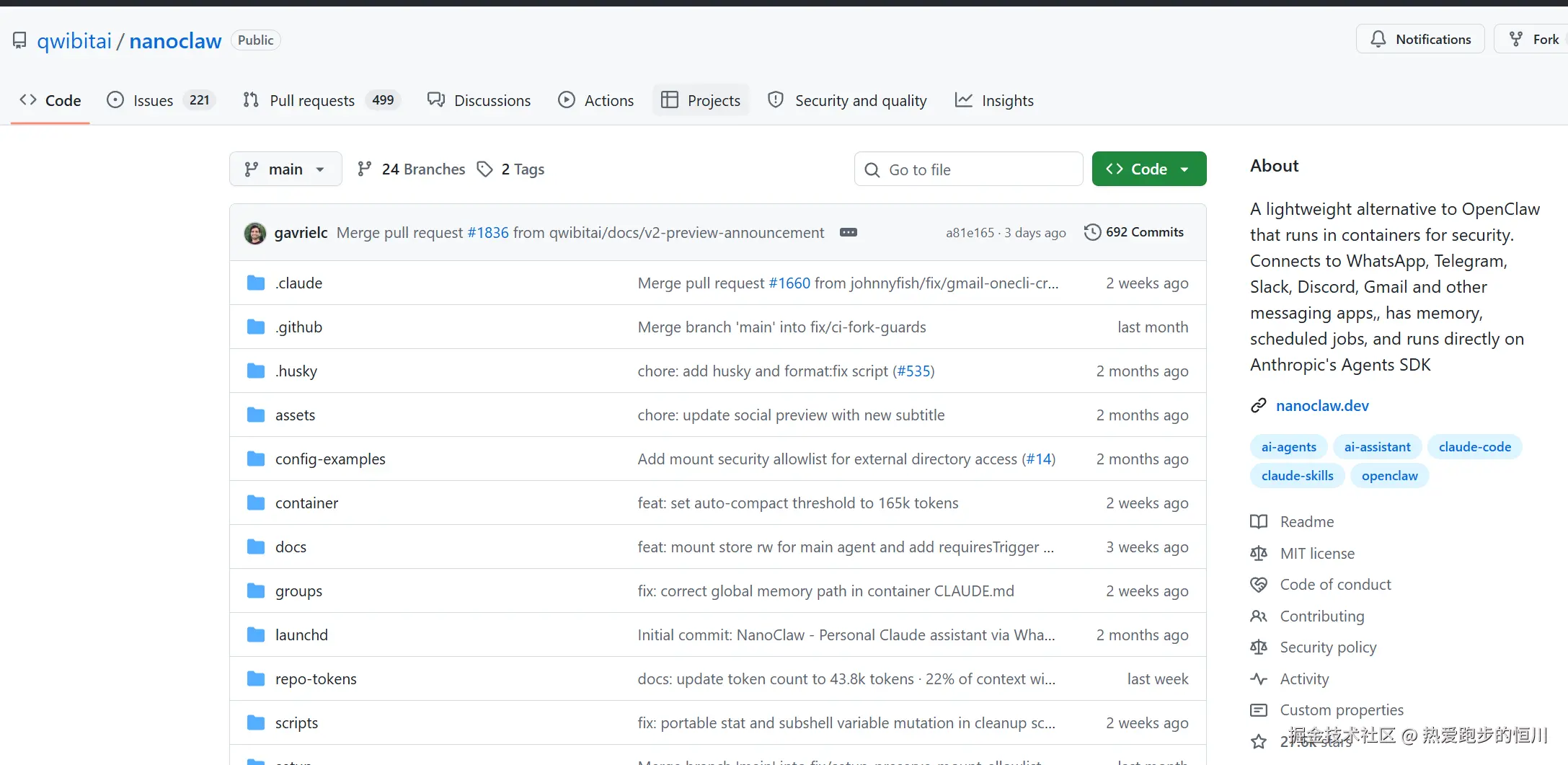1568x765 pixels.
Task: Click the repository book icon beside qwibitai
Action: [x=19, y=40]
